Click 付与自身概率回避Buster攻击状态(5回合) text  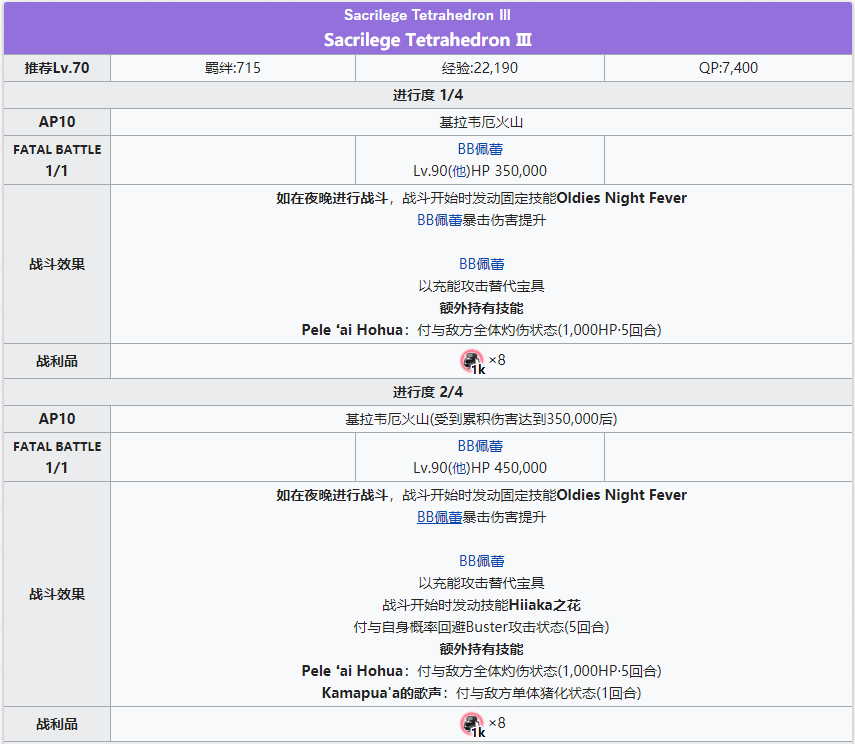click(481, 627)
